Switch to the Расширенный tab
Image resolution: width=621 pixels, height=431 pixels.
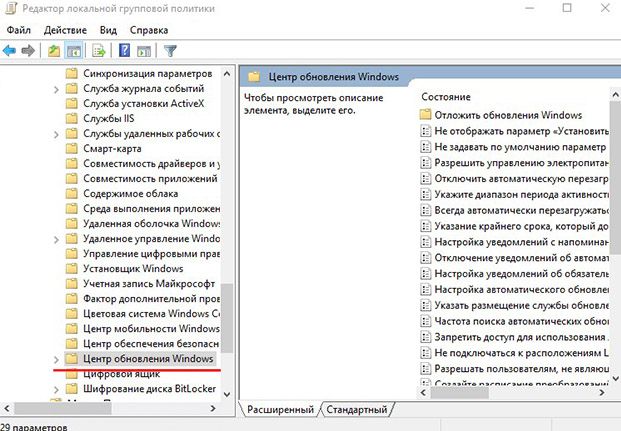[x=280, y=410]
